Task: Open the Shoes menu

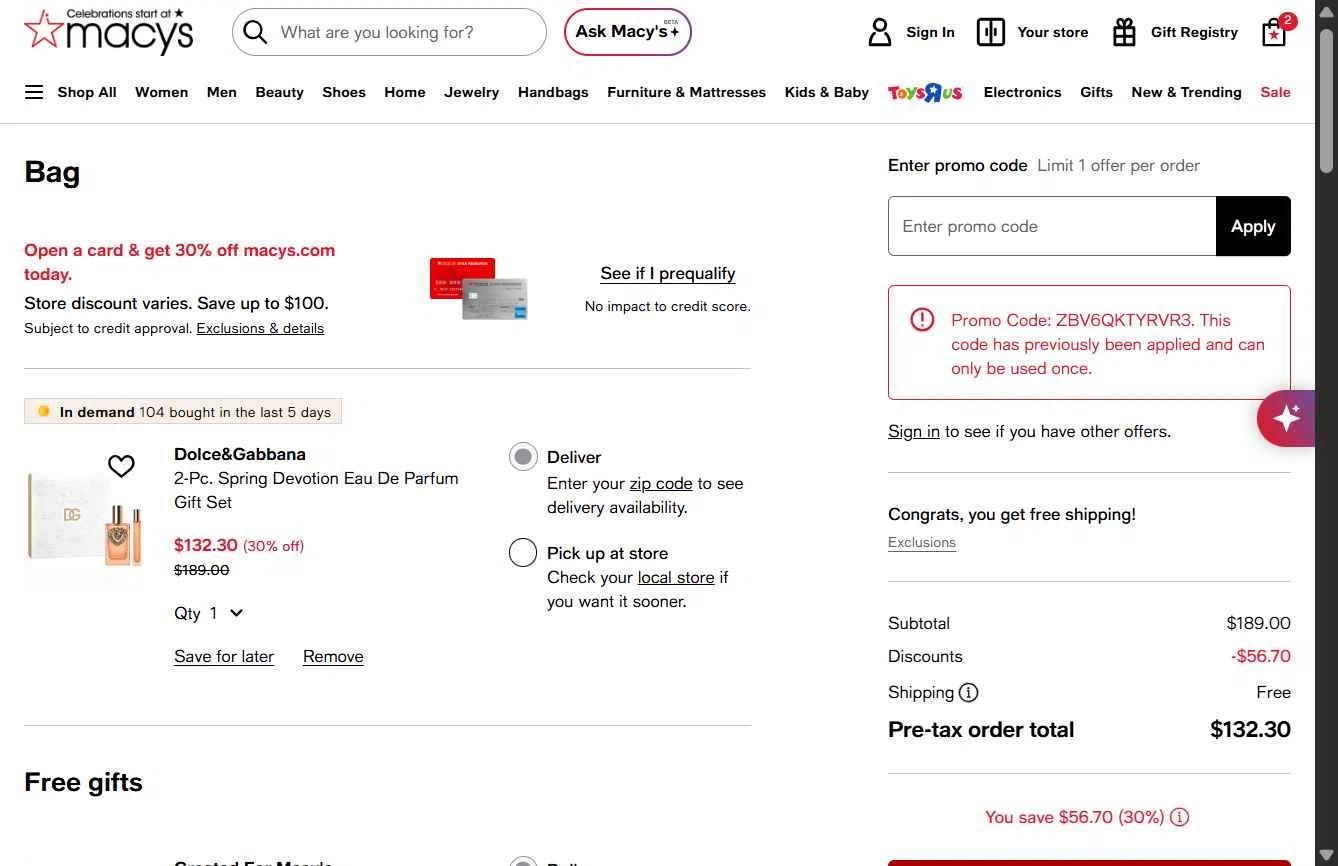Action: coord(344,92)
